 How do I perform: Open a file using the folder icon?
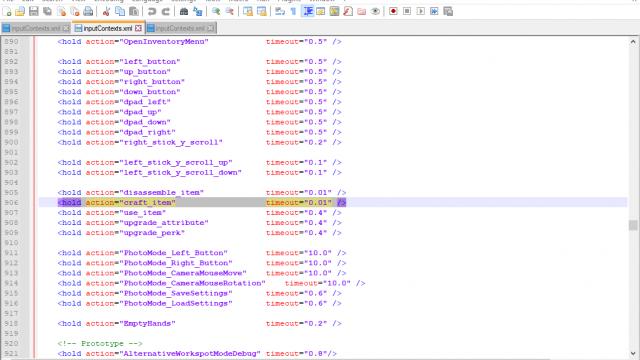(20, 11)
